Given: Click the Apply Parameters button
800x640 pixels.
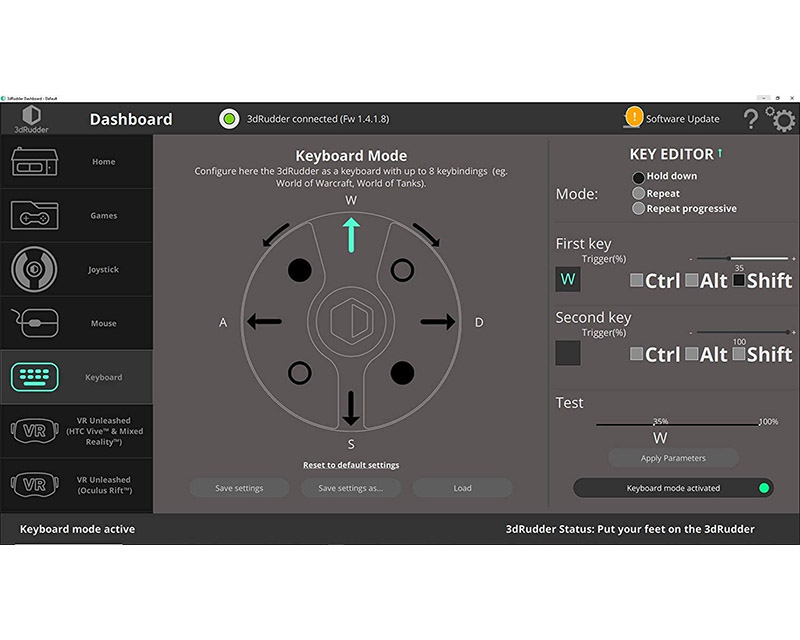Looking at the screenshot, I should [673, 458].
